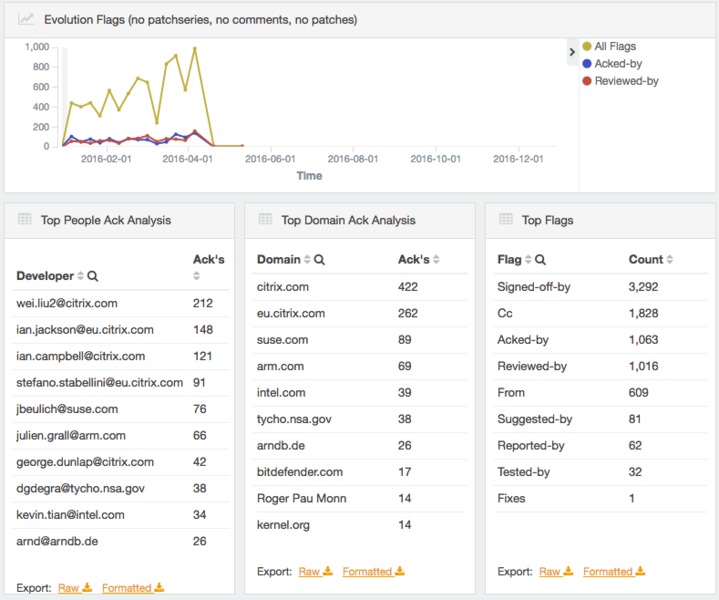Export Top Flags table as Raw
Viewport: 719px width, 600px height.
(x=555, y=572)
